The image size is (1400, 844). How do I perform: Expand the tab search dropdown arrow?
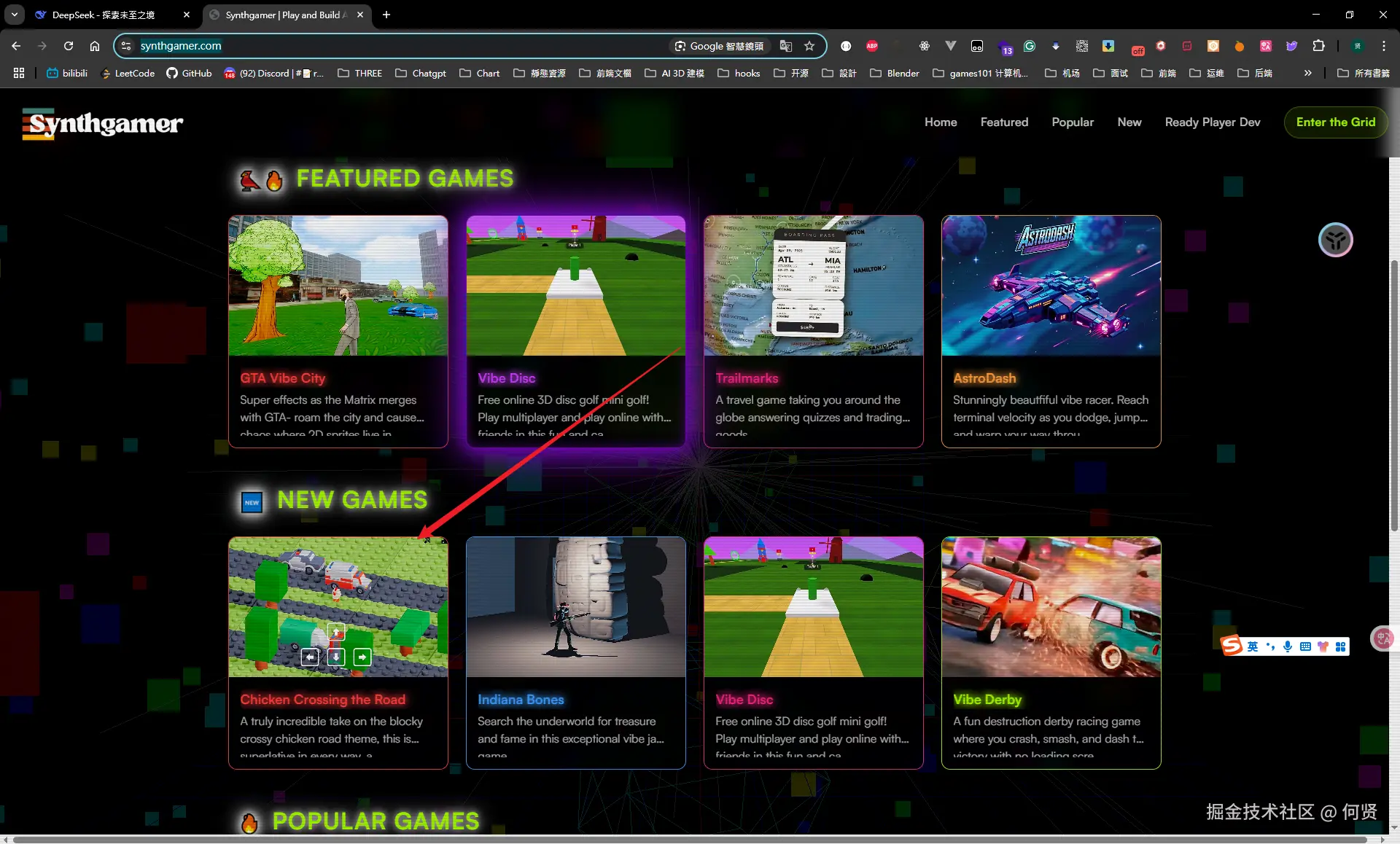point(15,15)
